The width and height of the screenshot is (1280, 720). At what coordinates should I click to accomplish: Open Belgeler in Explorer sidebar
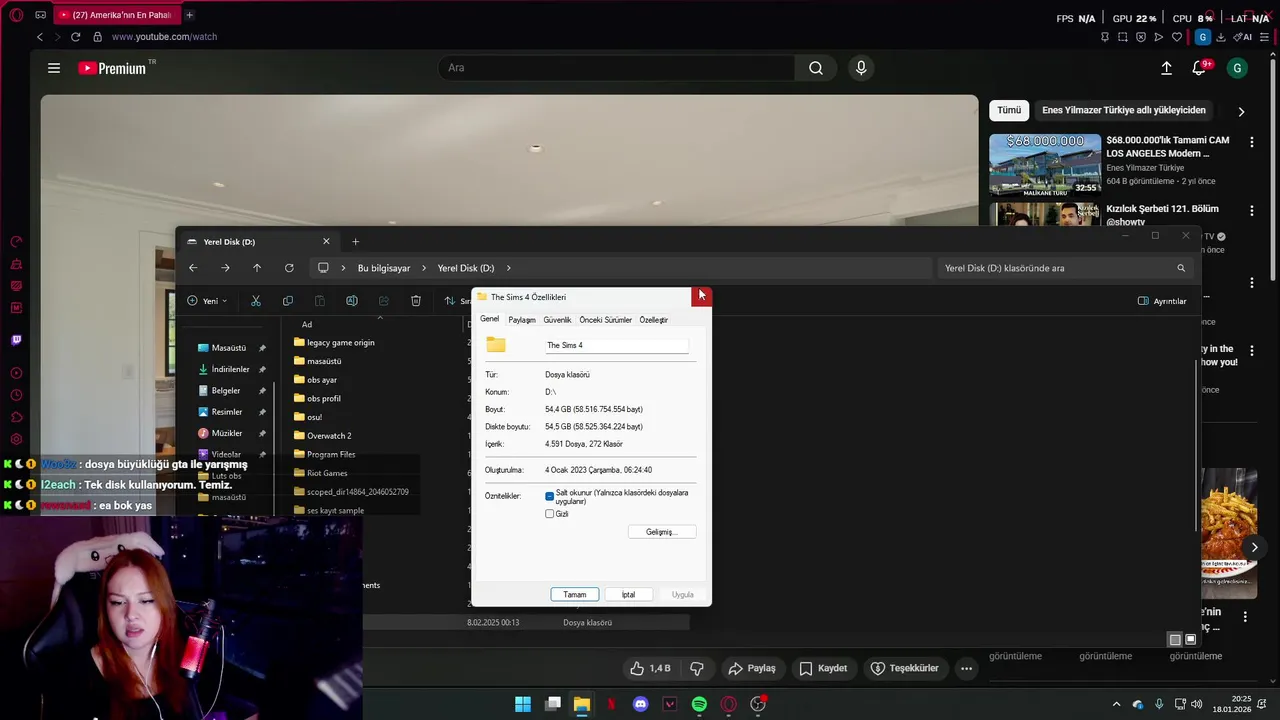(x=226, y=390)
